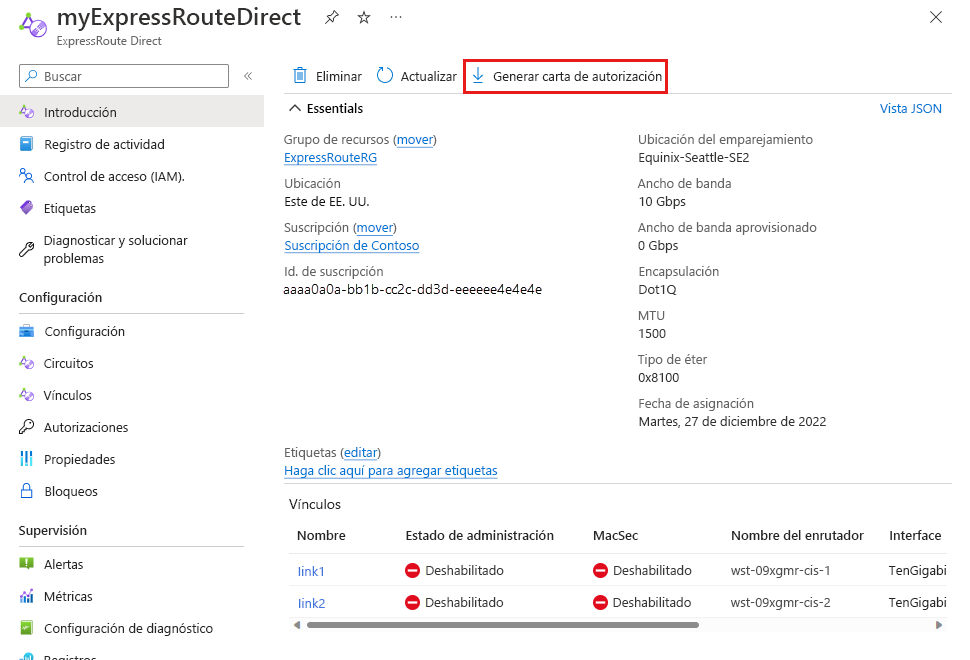Click the Autorizaciones key icon
This screenshot has height=660, width=970.
coord(27,427)
